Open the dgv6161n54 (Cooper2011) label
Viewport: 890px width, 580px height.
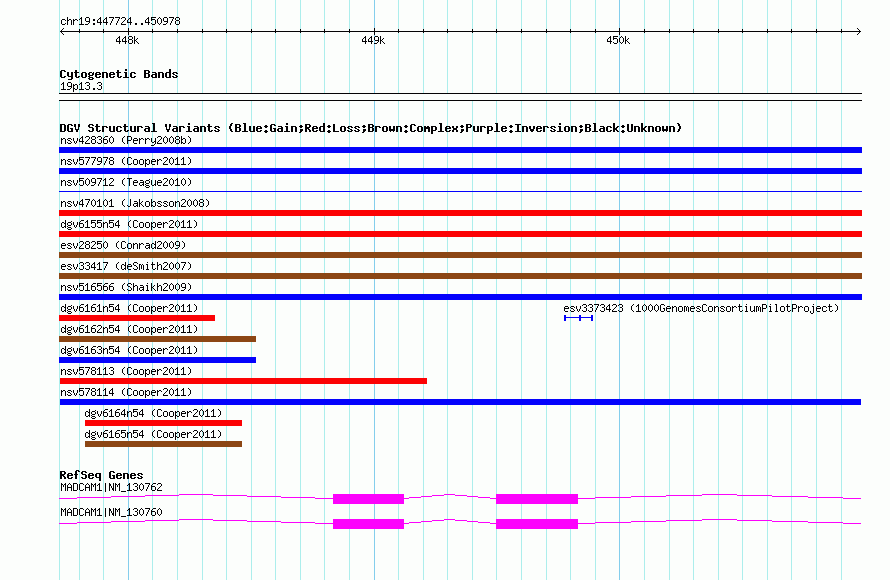[x=129, y=308]
